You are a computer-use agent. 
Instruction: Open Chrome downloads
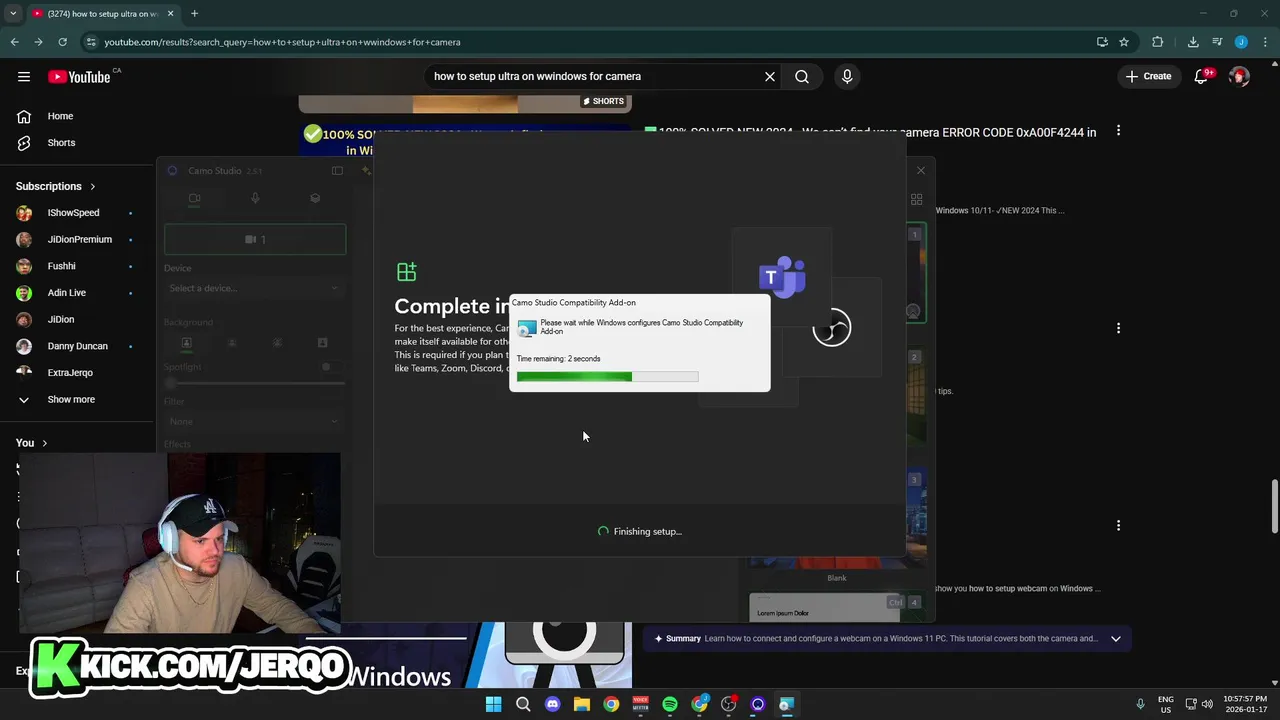(1193, 42)
